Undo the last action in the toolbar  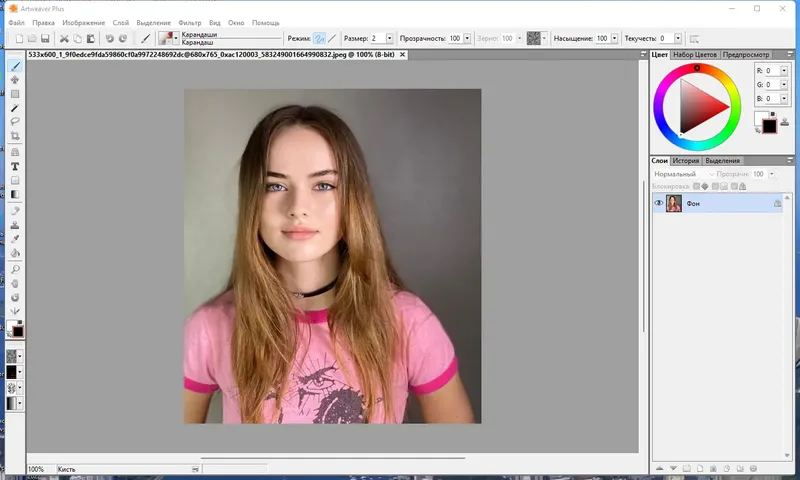click(x=110, y=39)
